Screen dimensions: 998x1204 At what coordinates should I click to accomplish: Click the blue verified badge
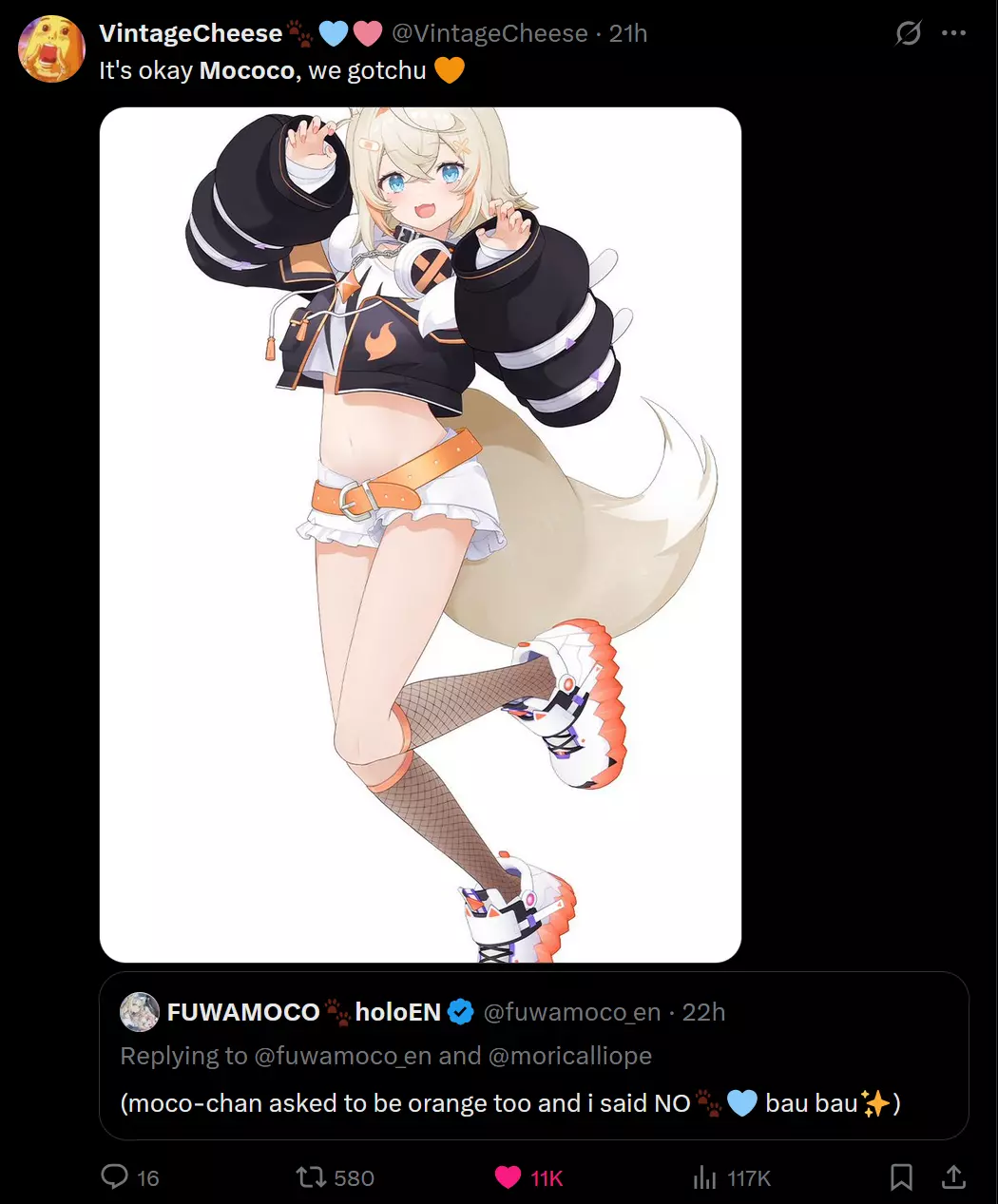click(461, 1012)
